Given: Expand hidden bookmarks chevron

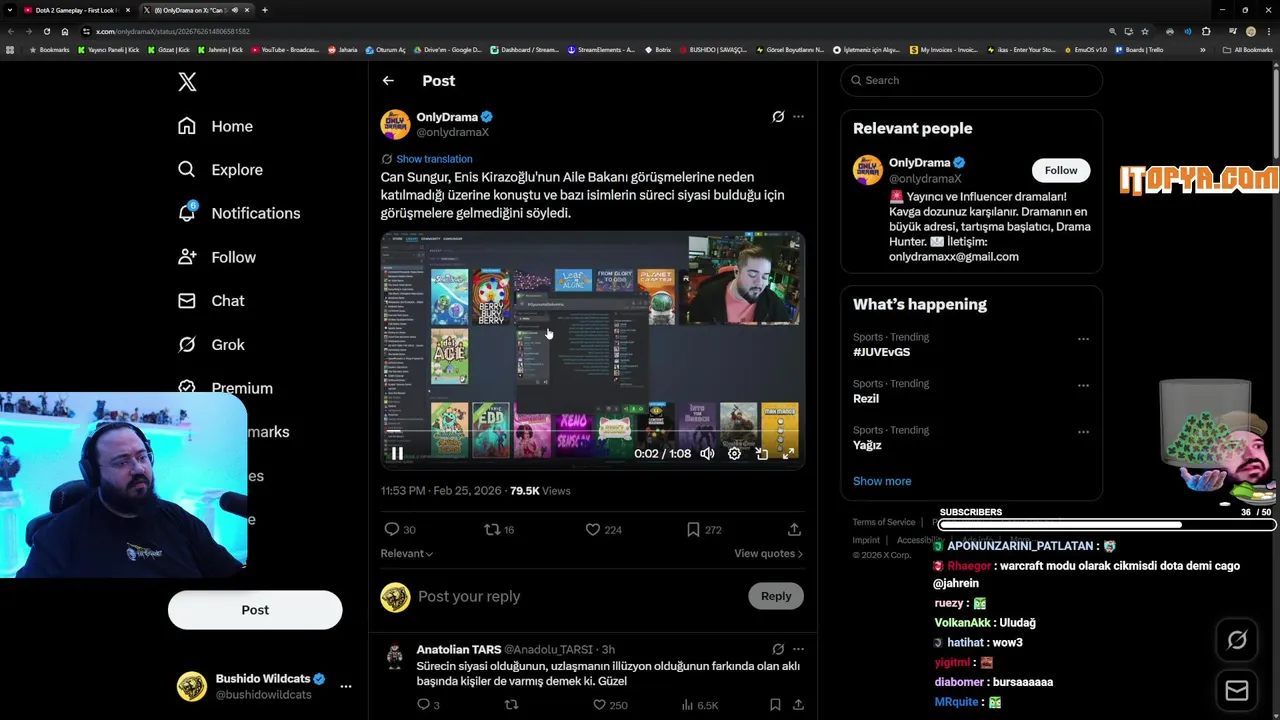Looking at the screenshot, I should point(1202,50).
